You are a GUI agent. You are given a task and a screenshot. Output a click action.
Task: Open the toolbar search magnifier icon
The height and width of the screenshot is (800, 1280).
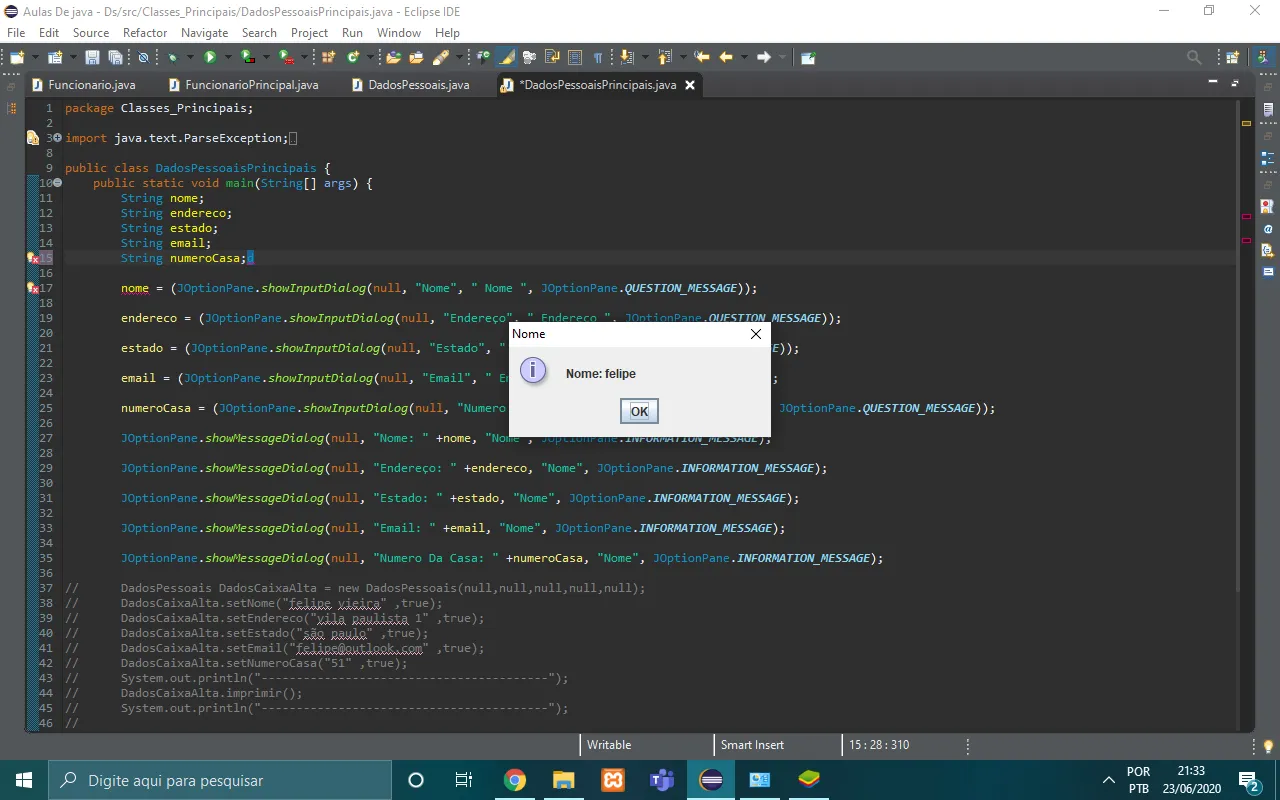pyautogui.click(x=1194, y=58)
